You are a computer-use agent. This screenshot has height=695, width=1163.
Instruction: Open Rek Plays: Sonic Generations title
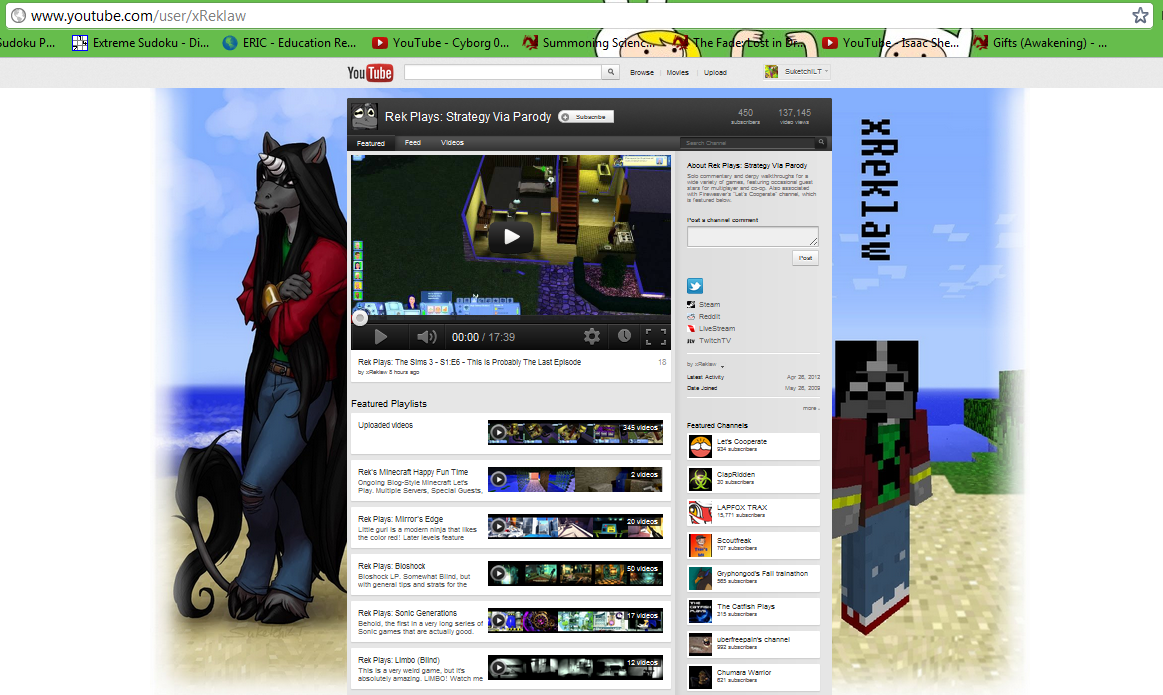407,613
